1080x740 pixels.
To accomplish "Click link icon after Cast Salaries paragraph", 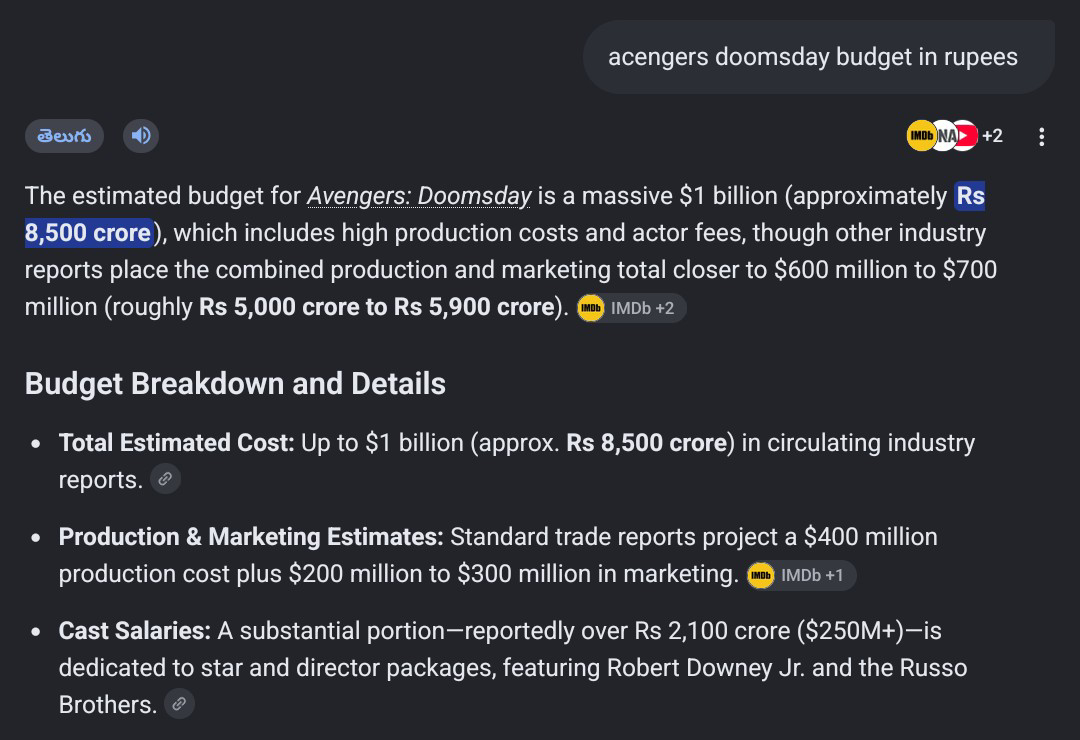I will click(179, 703).
